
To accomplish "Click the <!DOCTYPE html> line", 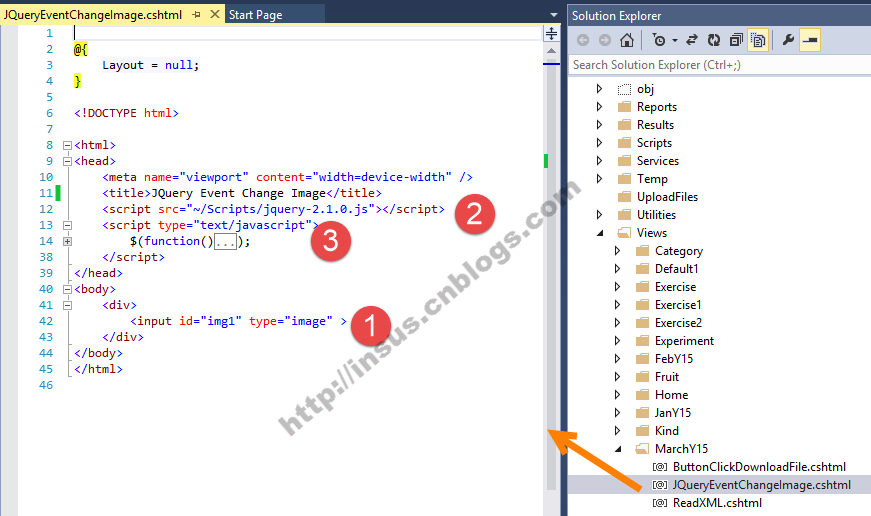I will point(127,113).
